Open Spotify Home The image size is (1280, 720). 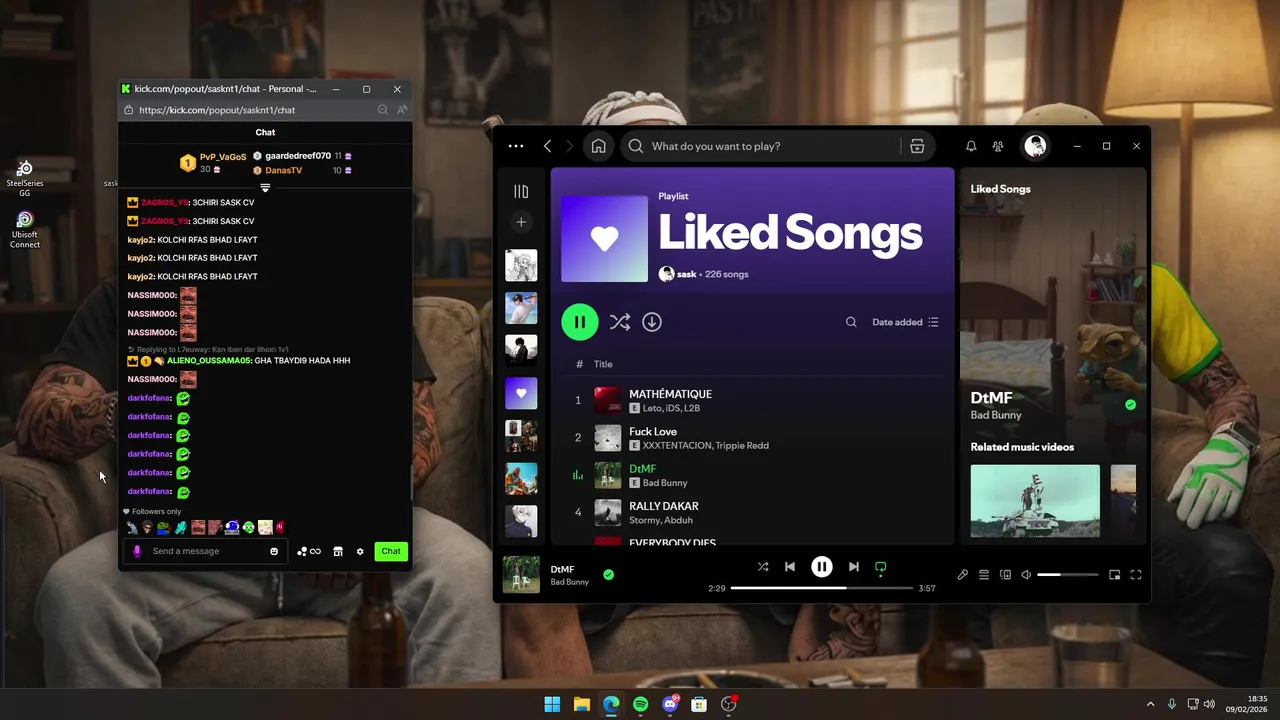598,146
